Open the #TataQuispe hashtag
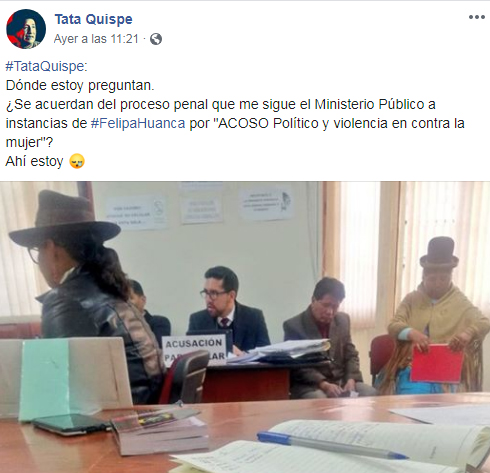The image size is (490, 473). (x=45, y=66)
